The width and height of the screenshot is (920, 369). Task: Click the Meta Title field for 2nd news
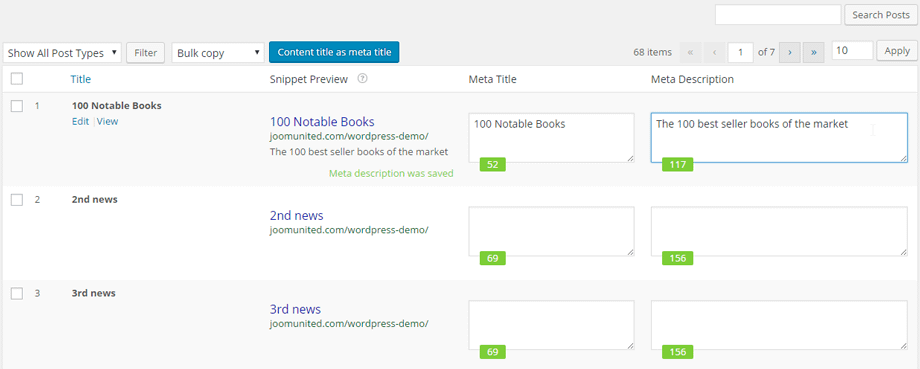coord(551,231)
